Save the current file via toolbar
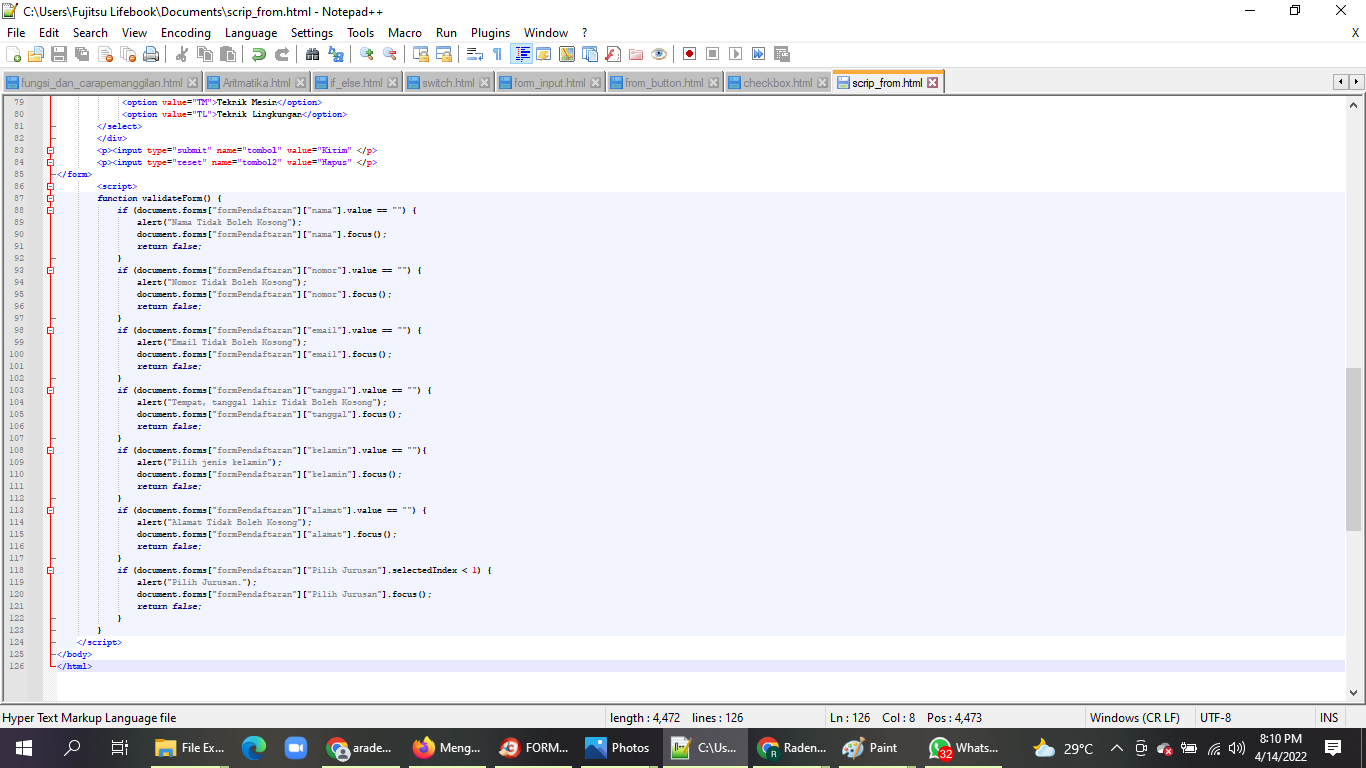 [x=59, y=54]
